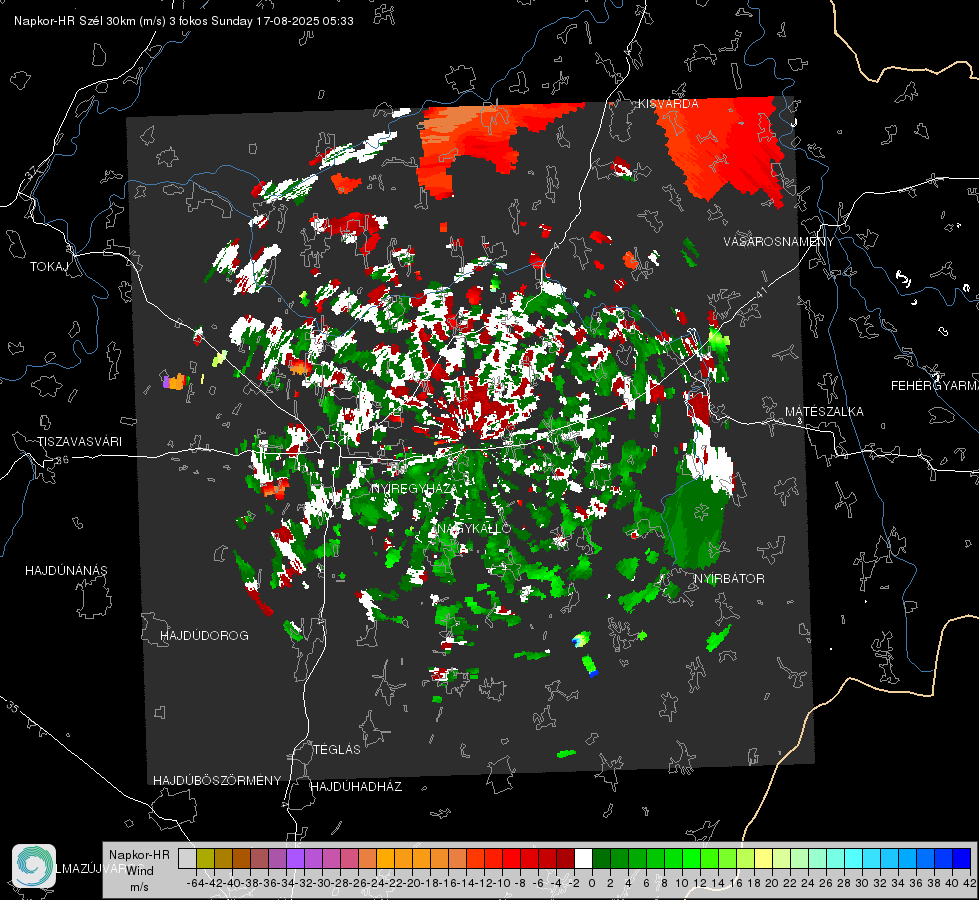Click the 'Wind' label in the legend box

pos(140,871)
